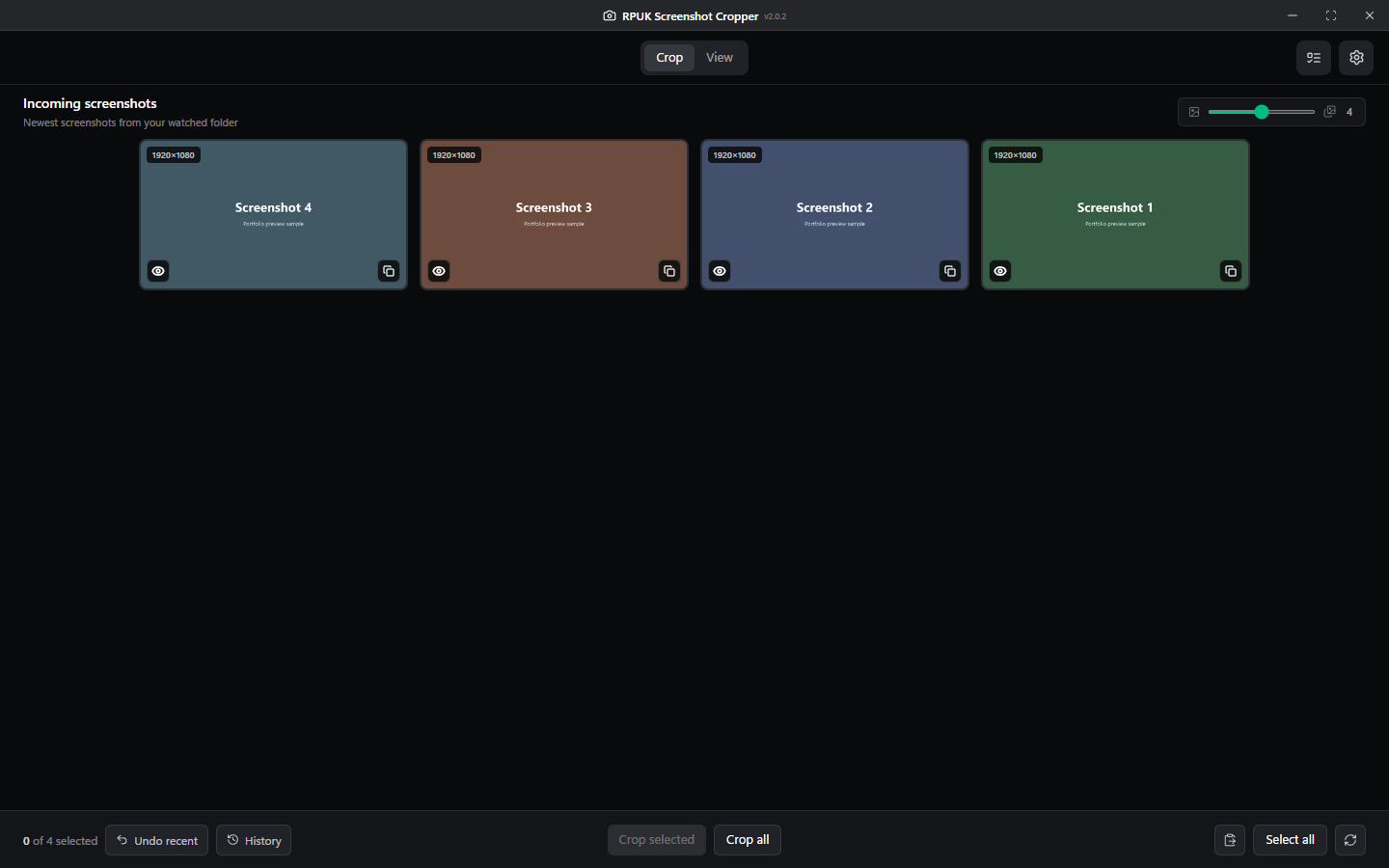Click the clipboard paste icon button
This screenshot has height=868, width=1389.
(1230, 840)
